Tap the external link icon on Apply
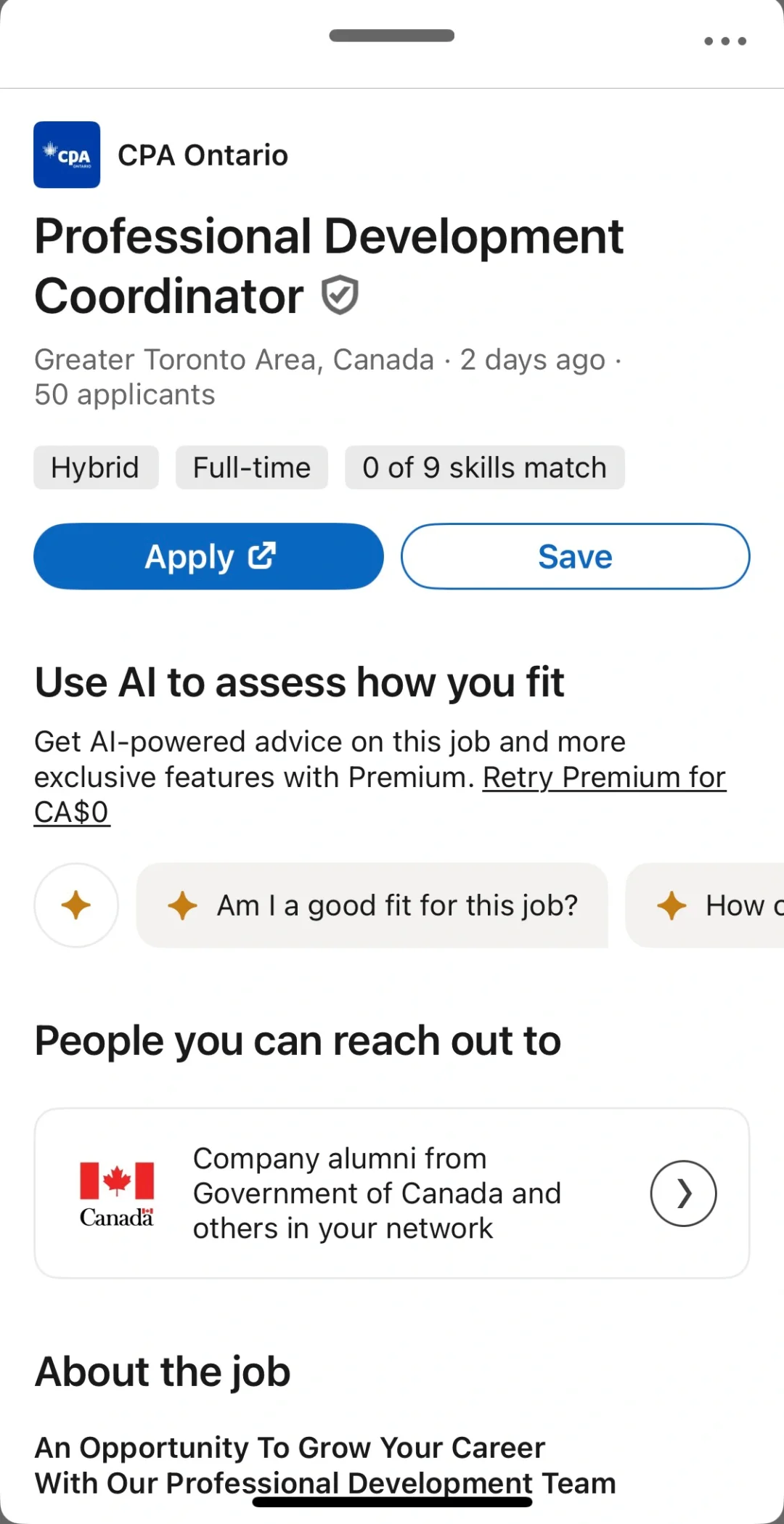This screenshot has height=1524, width=784. pyautogui.click(x=262, y=556)
